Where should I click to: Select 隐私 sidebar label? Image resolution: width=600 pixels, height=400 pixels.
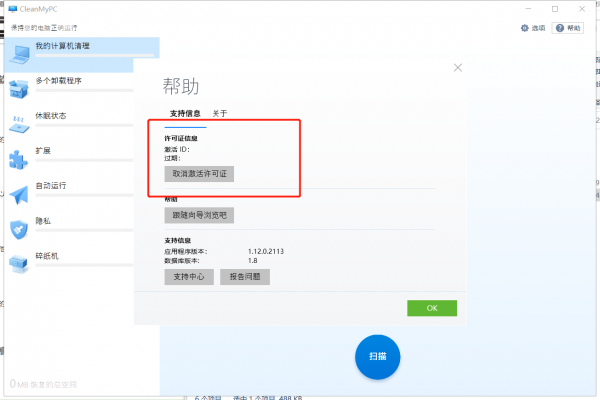coord(43,221)
